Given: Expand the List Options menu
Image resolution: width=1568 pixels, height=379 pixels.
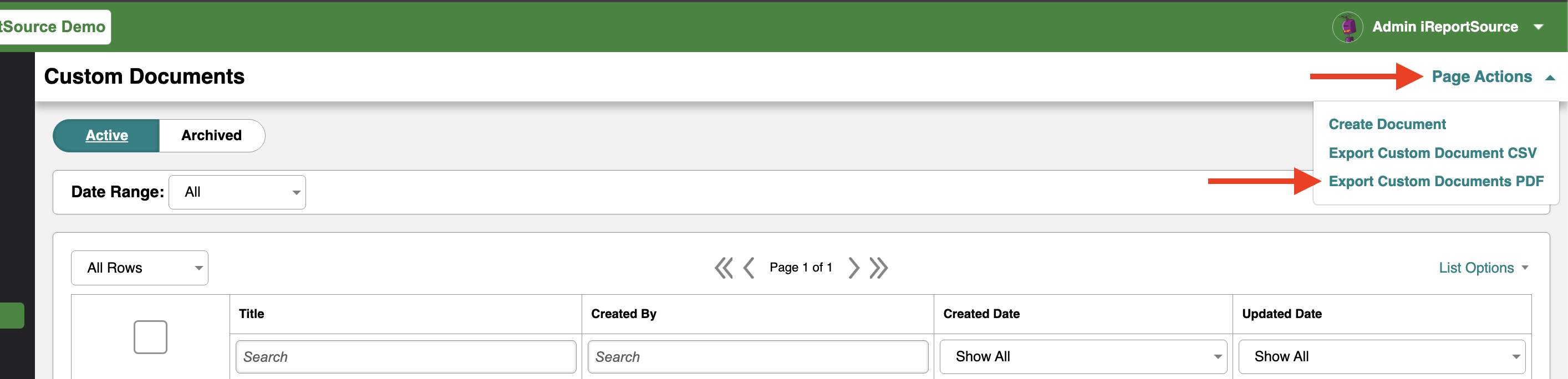Looking at the screenshot, I should click(1483, 268).
